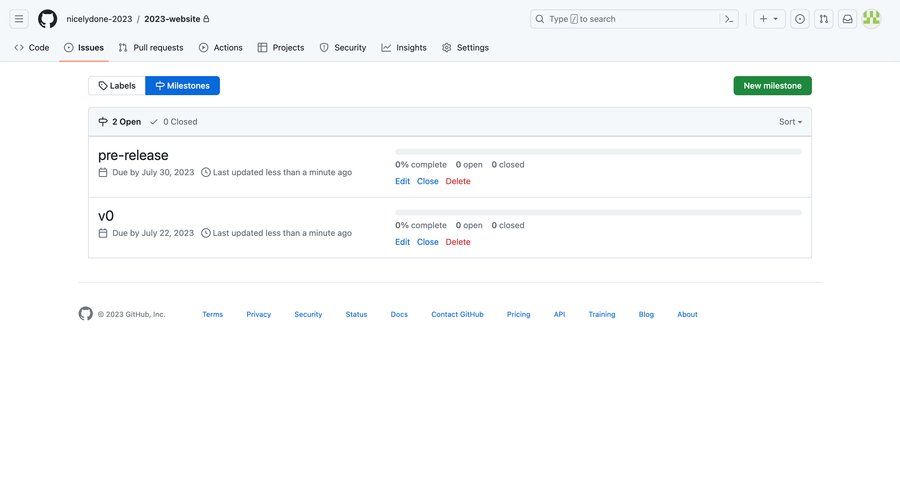Open the footer Docs link

point(399,314)
